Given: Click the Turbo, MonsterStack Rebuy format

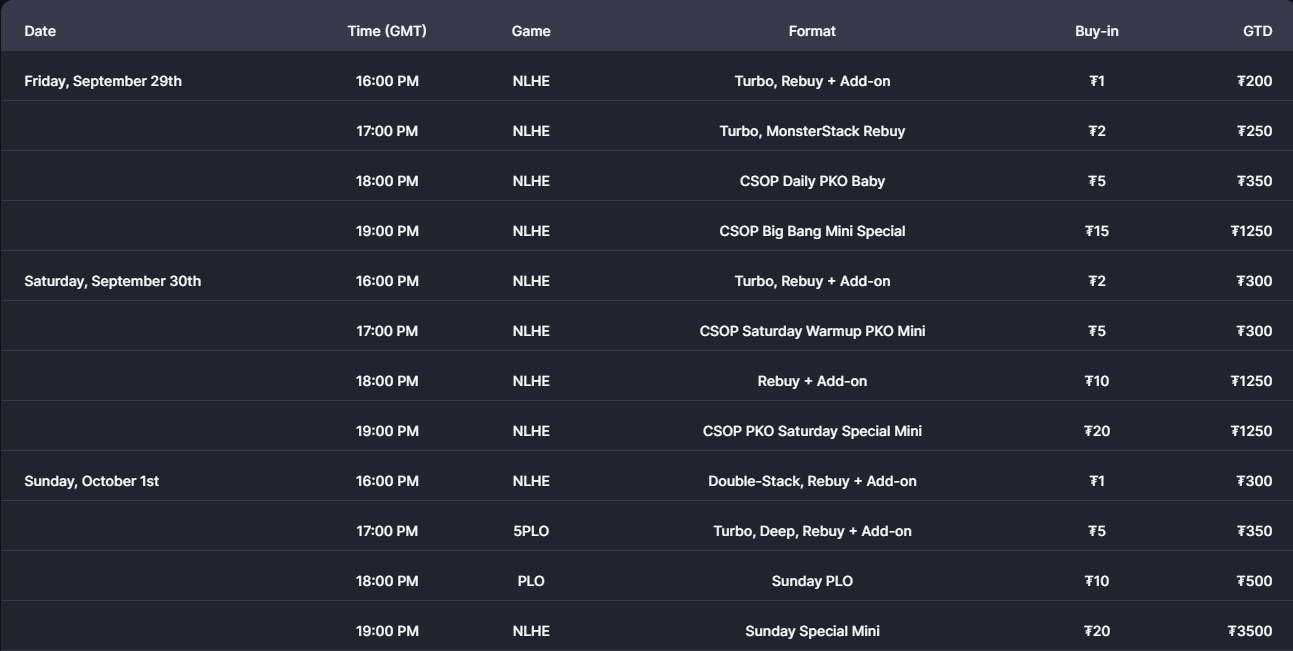Looking at the screenshot, I should click(812, 131).
